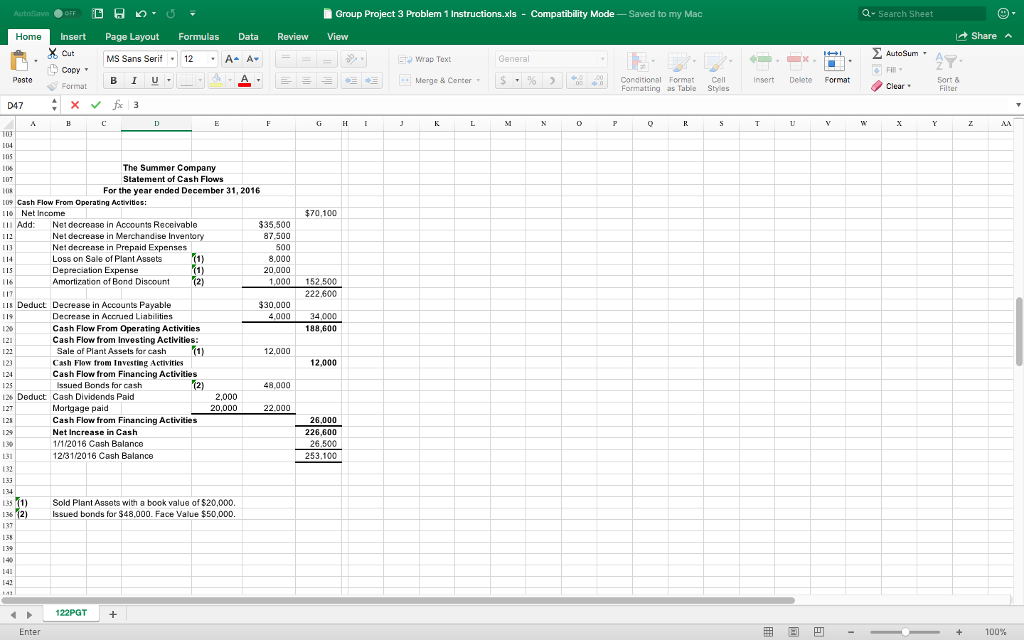Click the currency dollar format icon
1024x640 pixels.
point(504,80)
